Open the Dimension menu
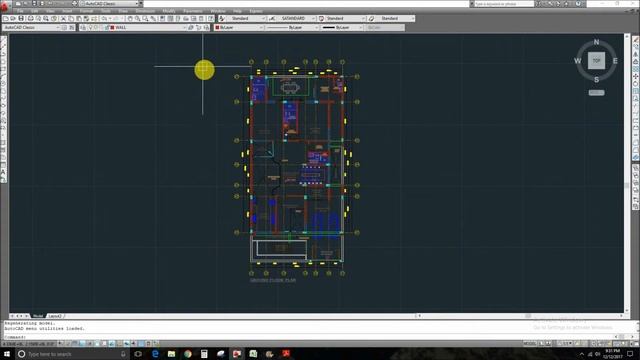Image resolution: width=640 pixels, height=360 pixels. pyautogui.click(x=145, y=11)
